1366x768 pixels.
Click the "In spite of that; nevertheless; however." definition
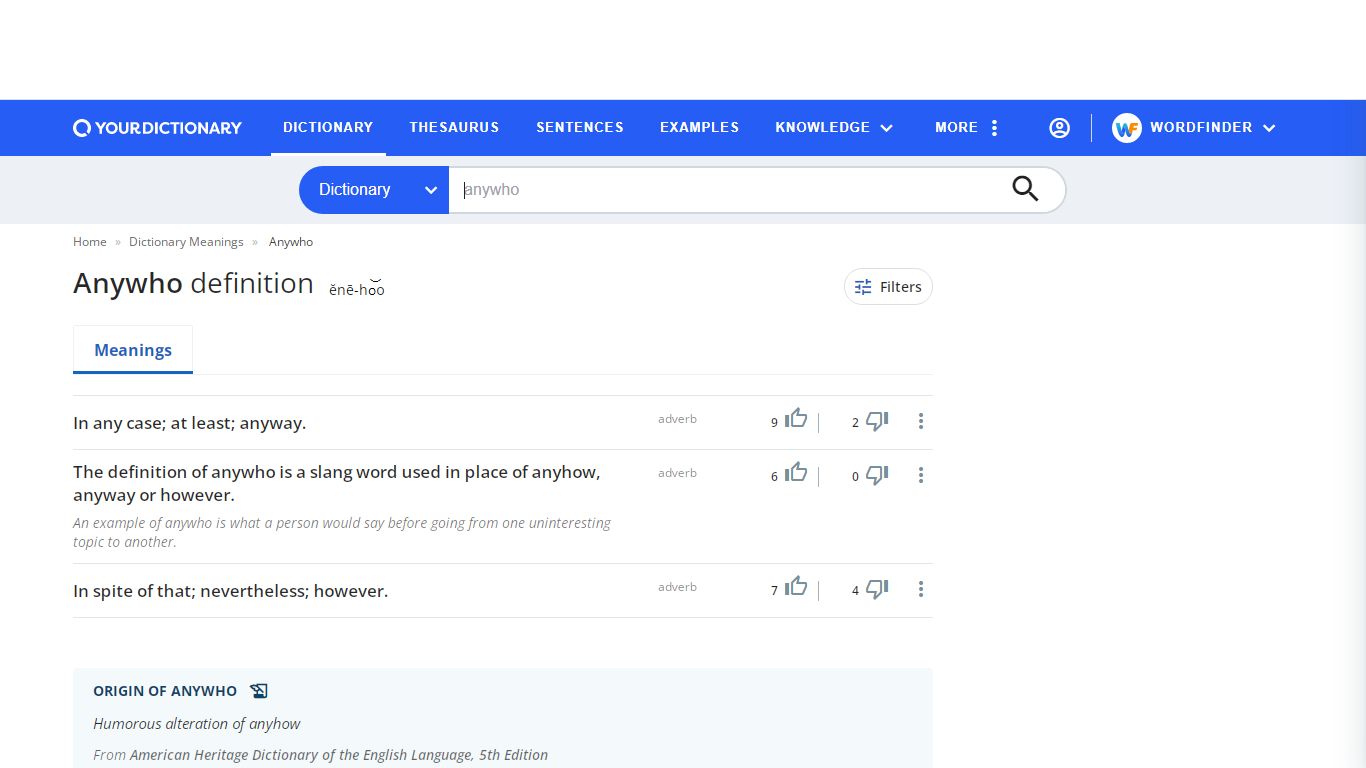pyautogui.click(x=231, y=591)
